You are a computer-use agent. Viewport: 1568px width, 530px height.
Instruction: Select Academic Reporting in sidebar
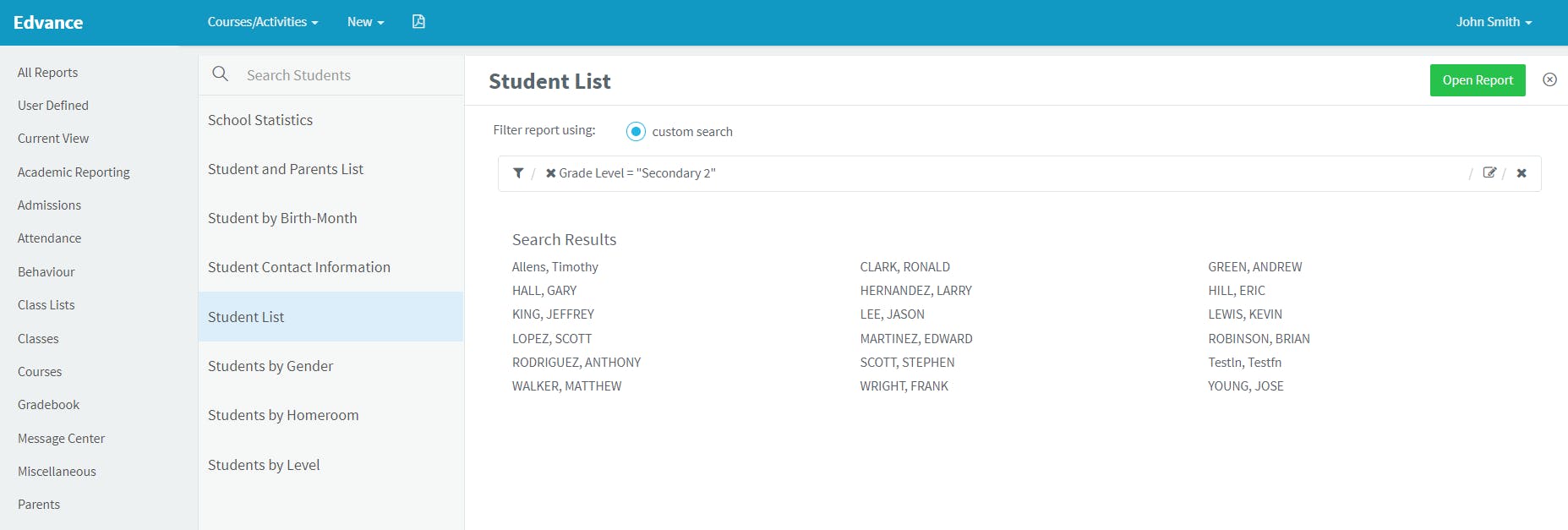[x=74, y=172]
